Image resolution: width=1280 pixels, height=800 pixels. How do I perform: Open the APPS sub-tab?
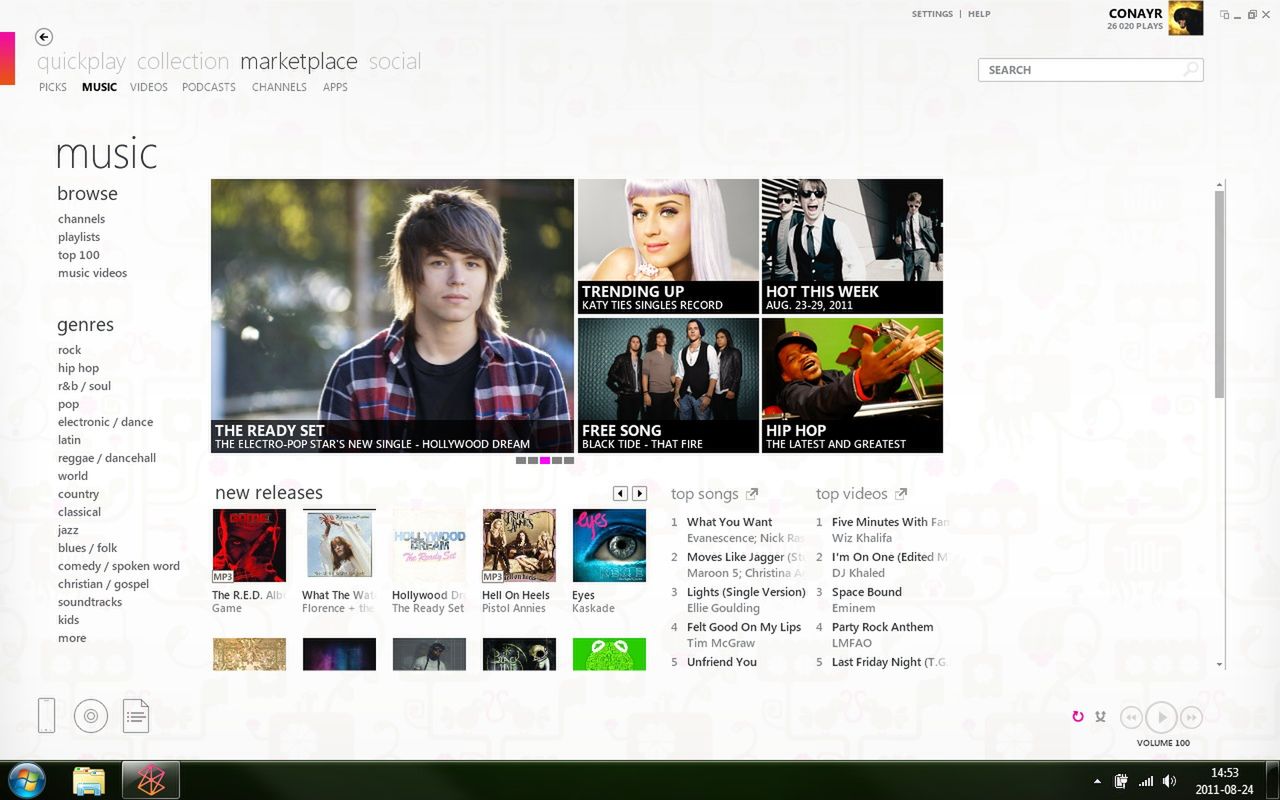point(335,87)
